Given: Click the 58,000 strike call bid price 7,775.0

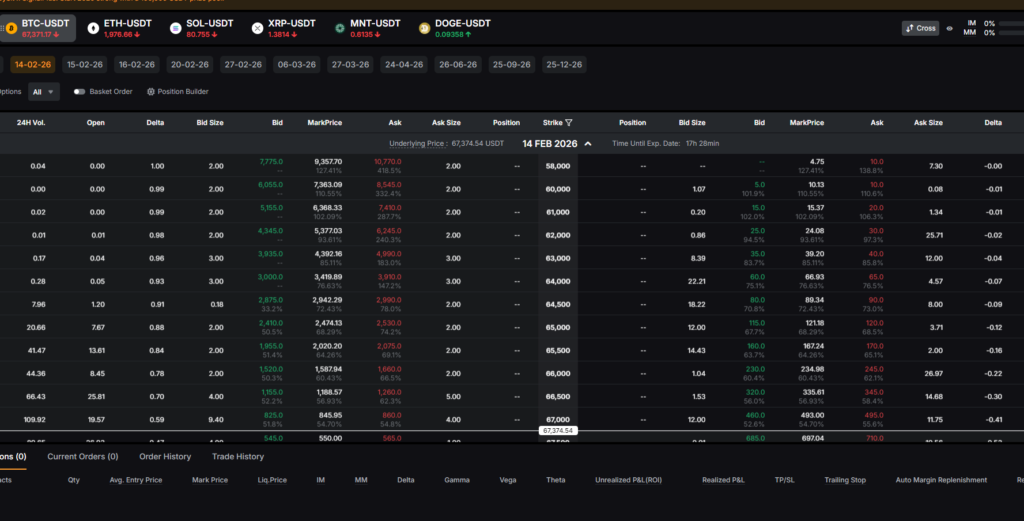Looking at the screenshot, I should pos(271,160).
